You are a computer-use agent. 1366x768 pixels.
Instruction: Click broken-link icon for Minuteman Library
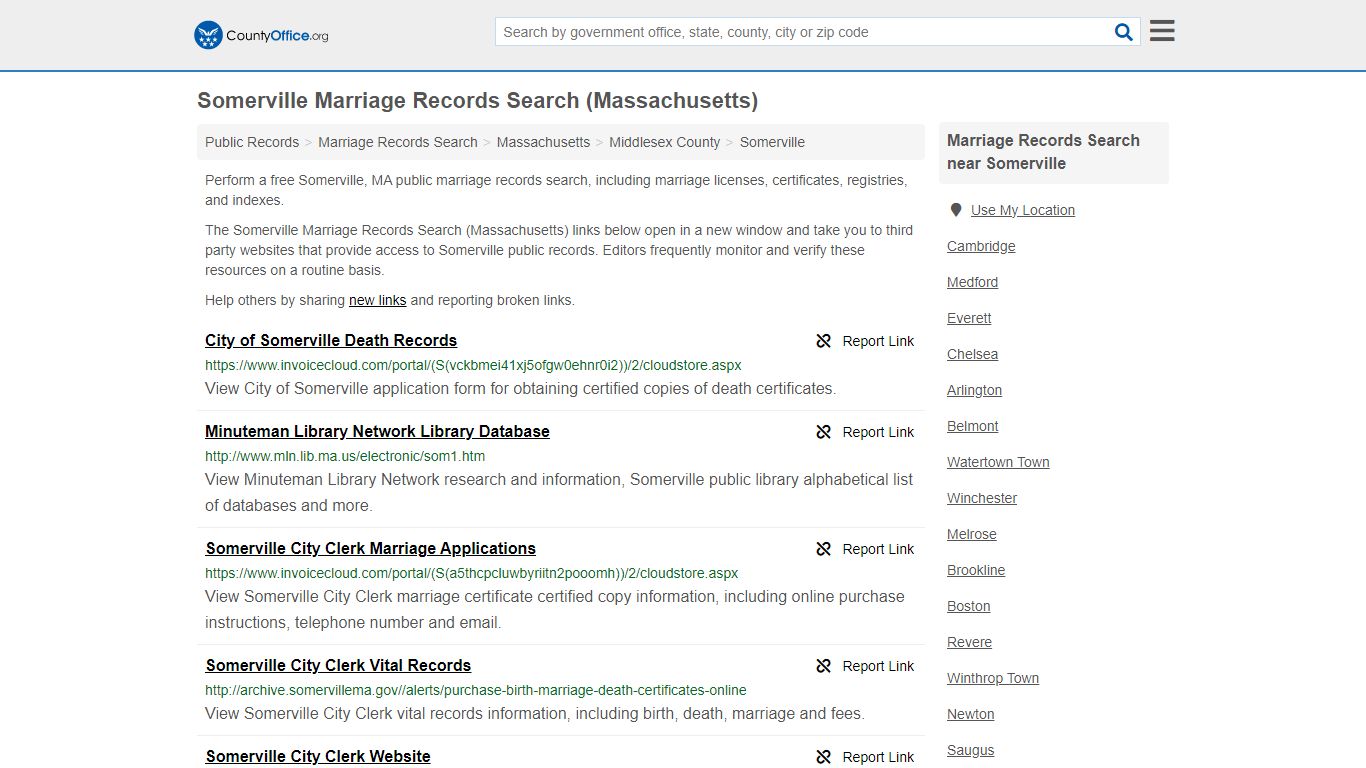click(x=824, y=432)
